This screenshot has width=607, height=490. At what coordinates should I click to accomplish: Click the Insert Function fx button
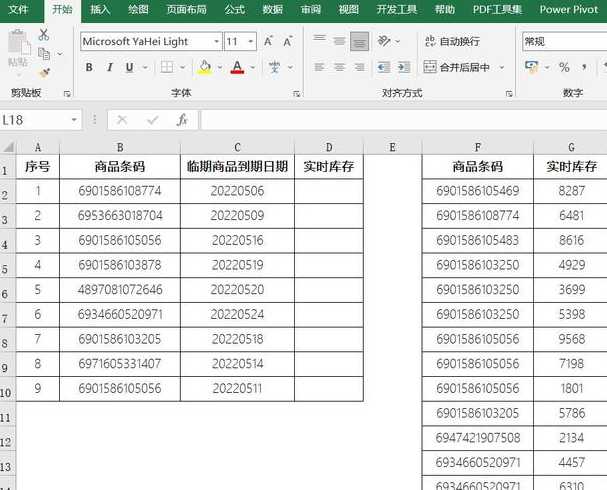click(x=182, y=120)
